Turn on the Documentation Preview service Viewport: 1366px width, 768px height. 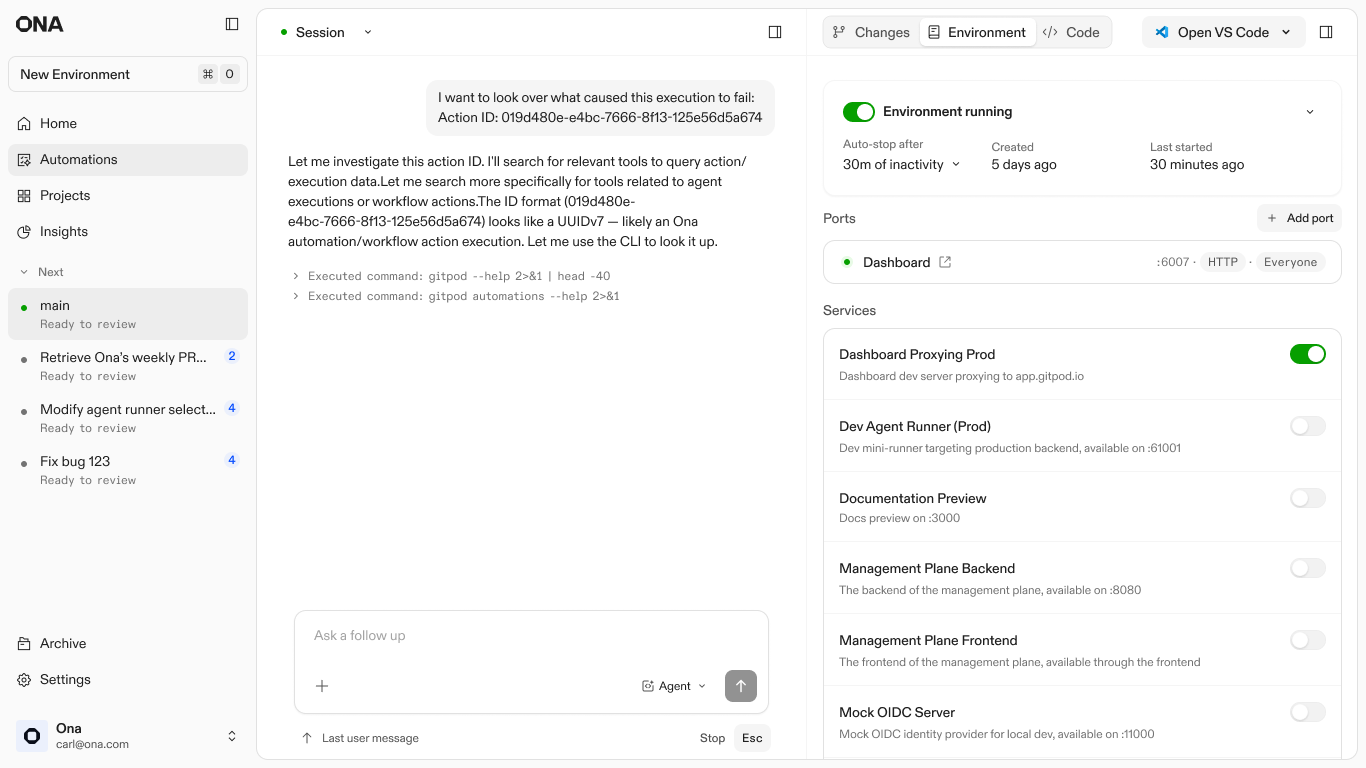coord(1307,498)
